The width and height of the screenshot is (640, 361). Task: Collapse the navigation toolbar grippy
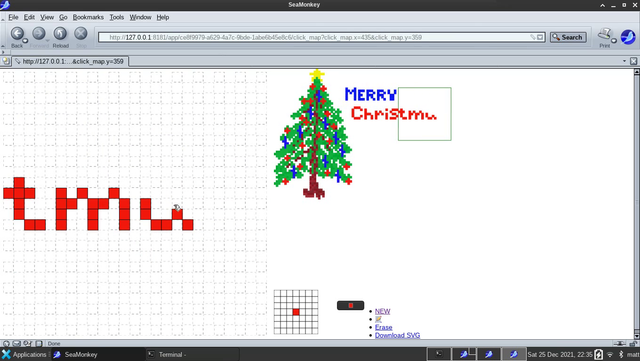3,36
